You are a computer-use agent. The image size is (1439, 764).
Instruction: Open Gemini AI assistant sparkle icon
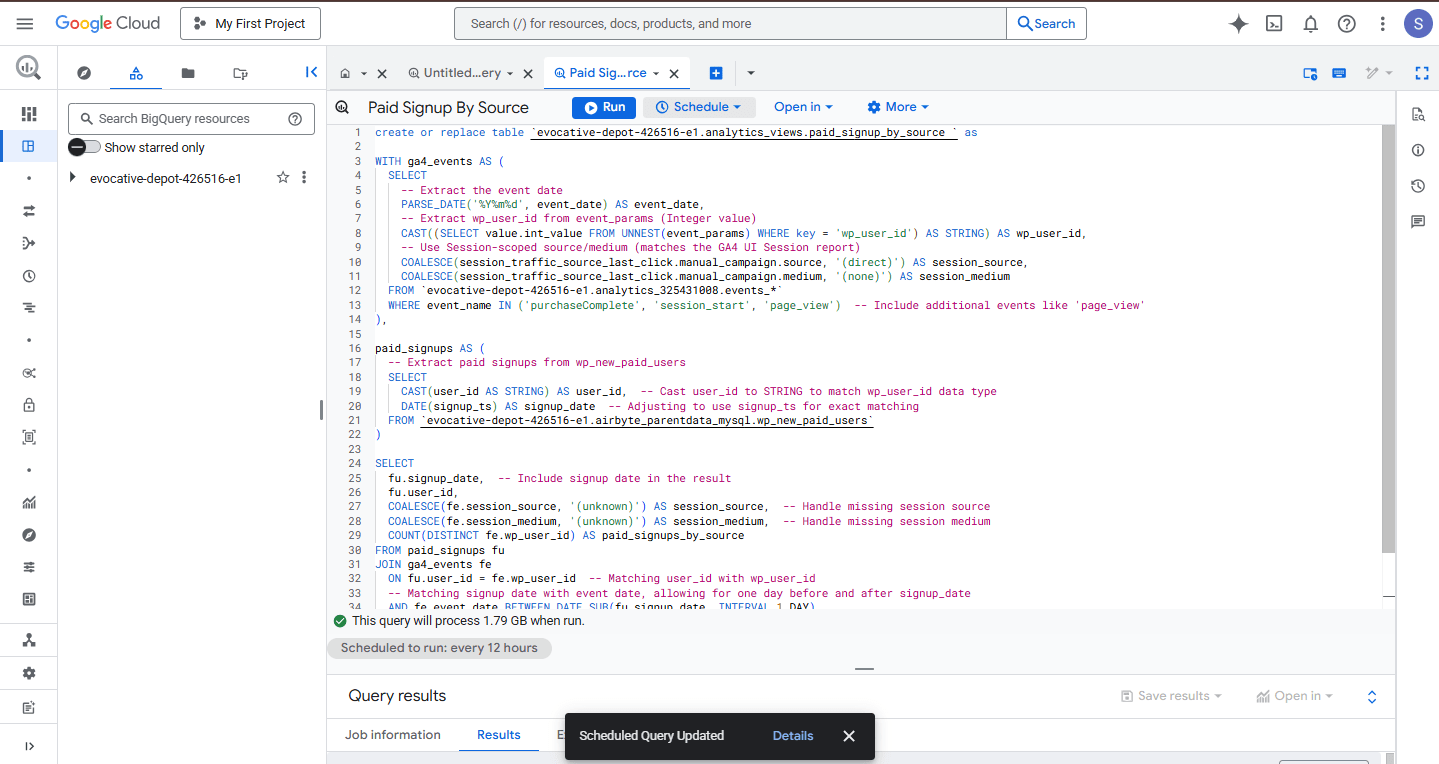click(1238, 24)
